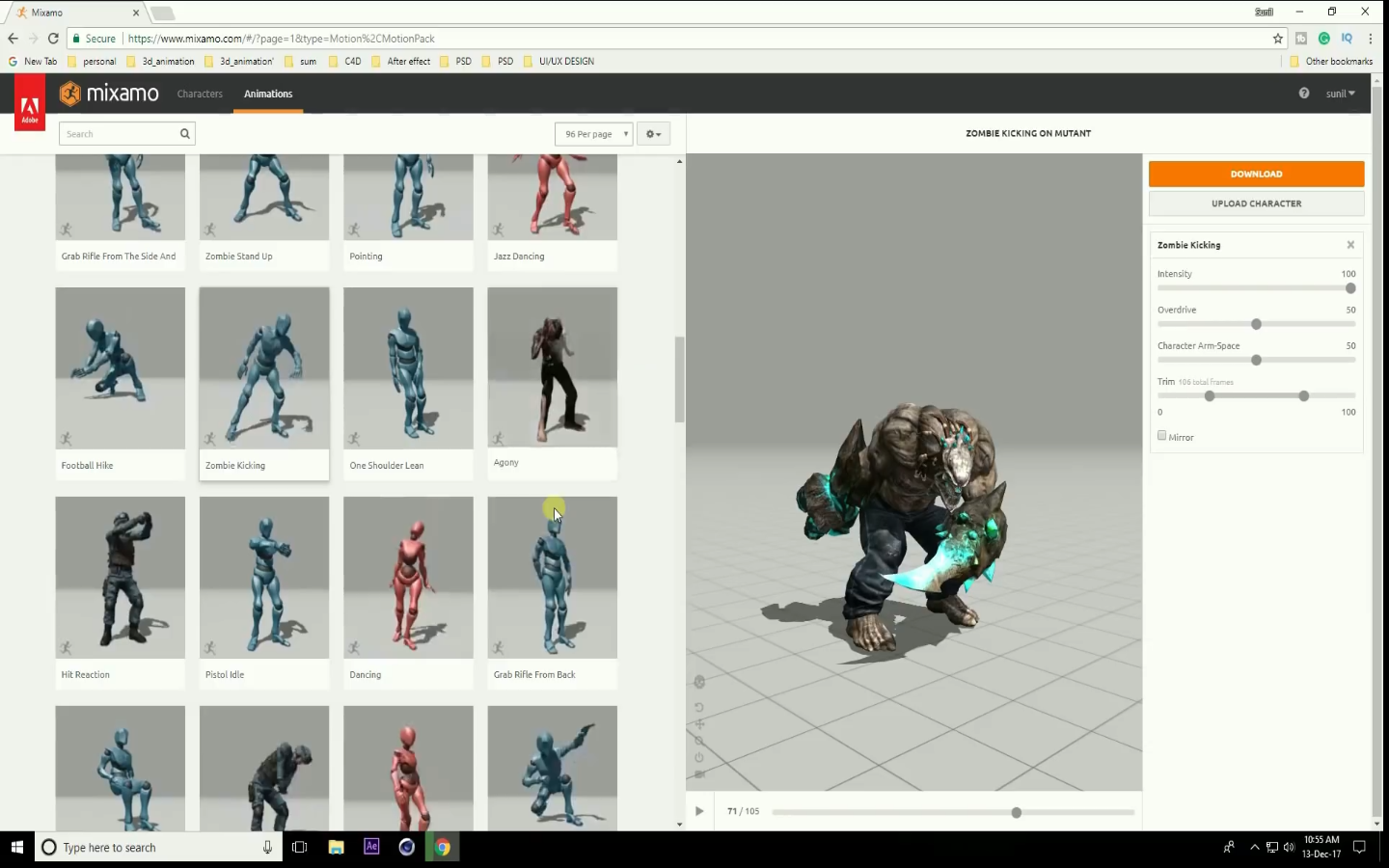Open the New Tab bookmark
The height and width of the screenshot is (868, 1389).
pyautogui.click(x=33, y=61)
